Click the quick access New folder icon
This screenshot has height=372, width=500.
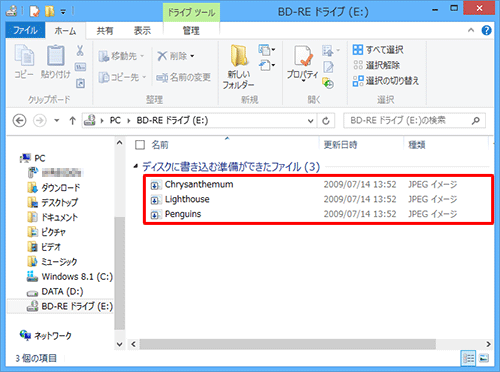[x=49, y=12]
